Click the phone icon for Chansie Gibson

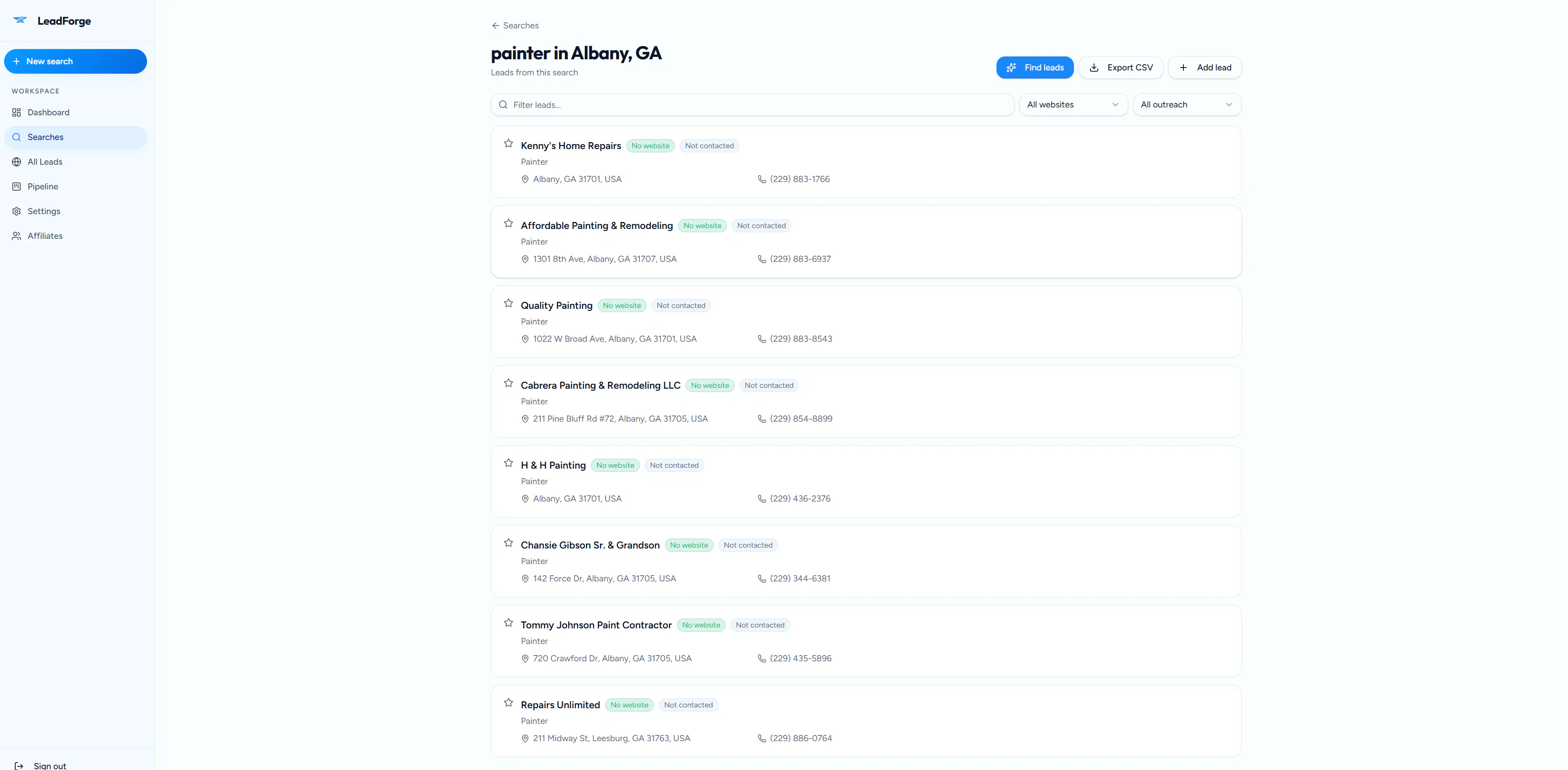pyautogui.click(x=761, y=579)
